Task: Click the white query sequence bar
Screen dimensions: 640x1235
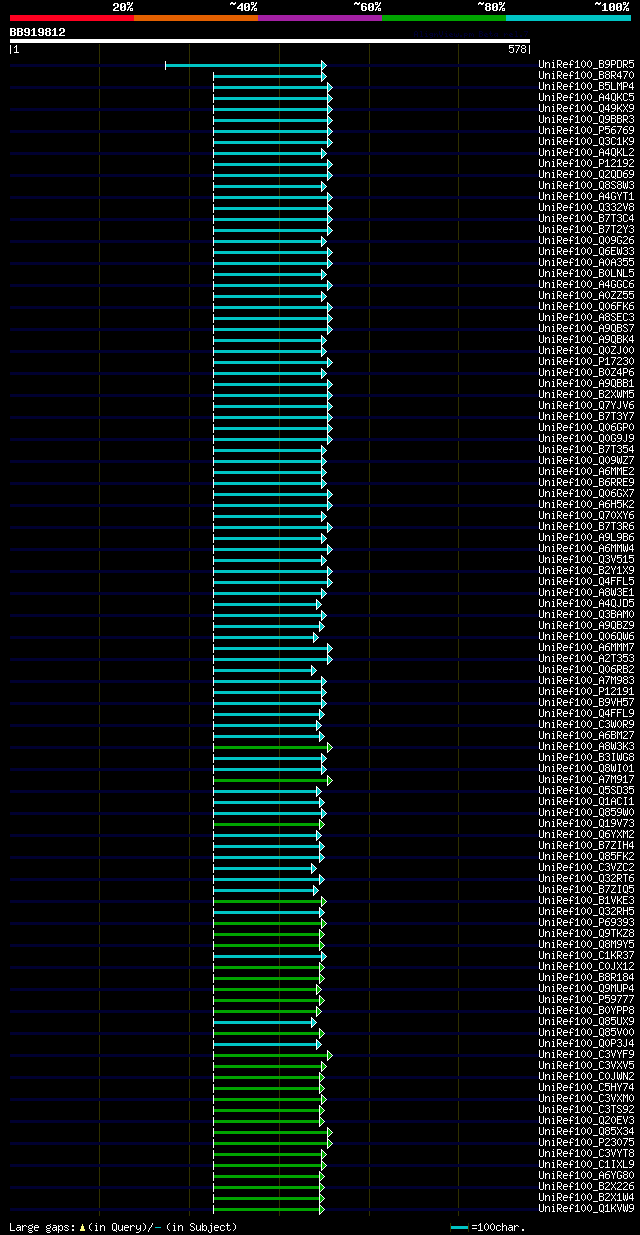Action: click(270, 41)
